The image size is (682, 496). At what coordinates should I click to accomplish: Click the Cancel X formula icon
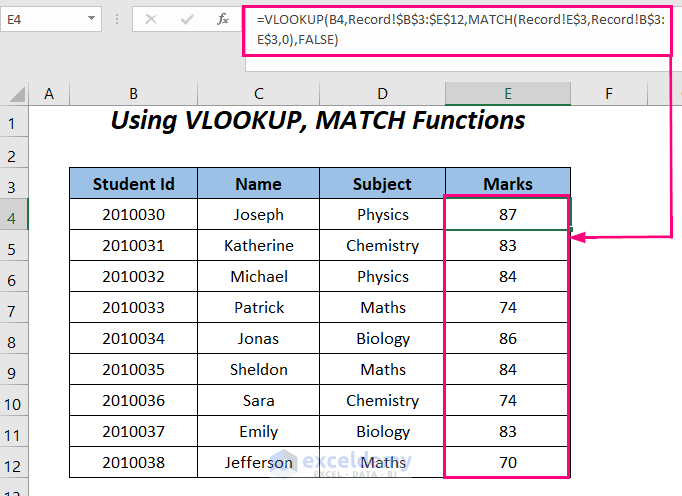(x=151, y=20)
